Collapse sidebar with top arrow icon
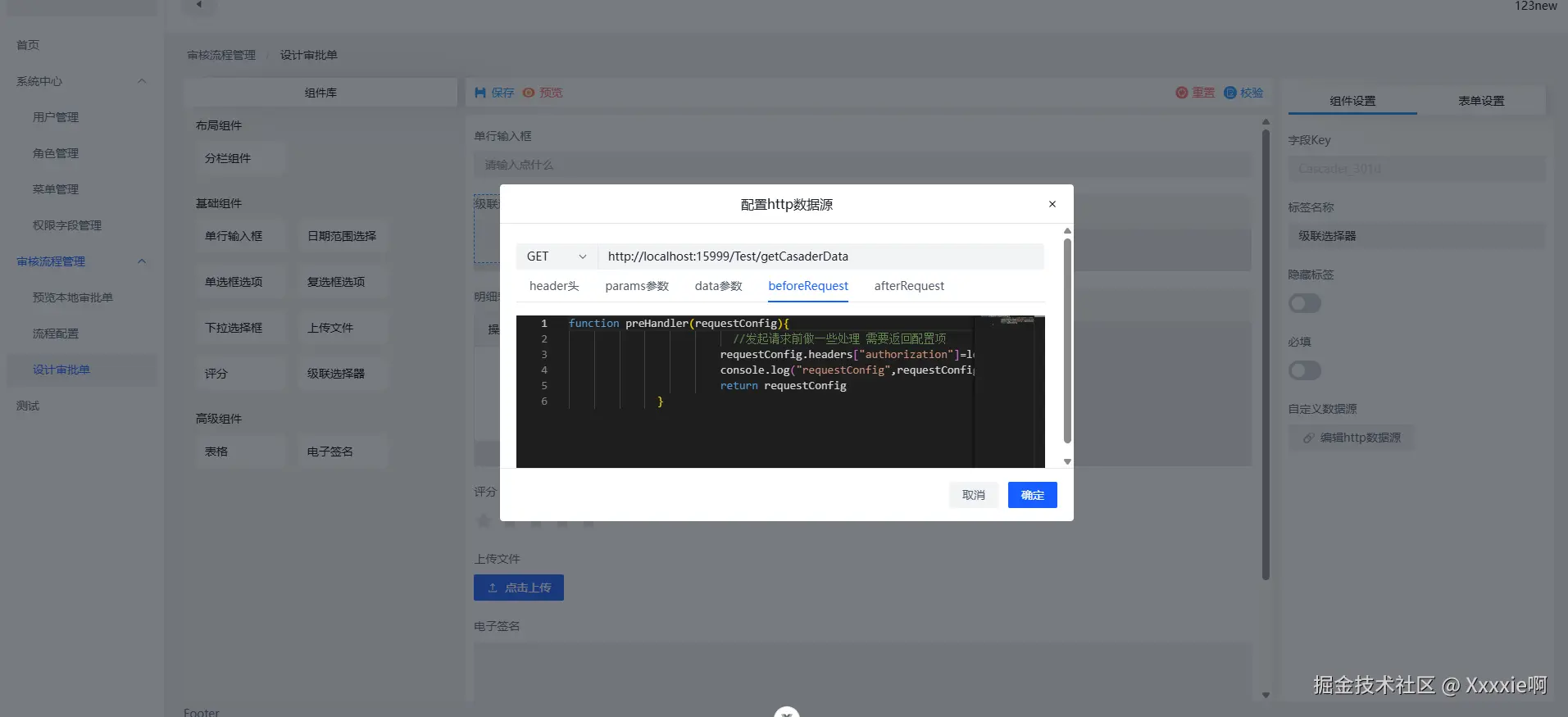The image size is (1568, 717). pos(198,5)
